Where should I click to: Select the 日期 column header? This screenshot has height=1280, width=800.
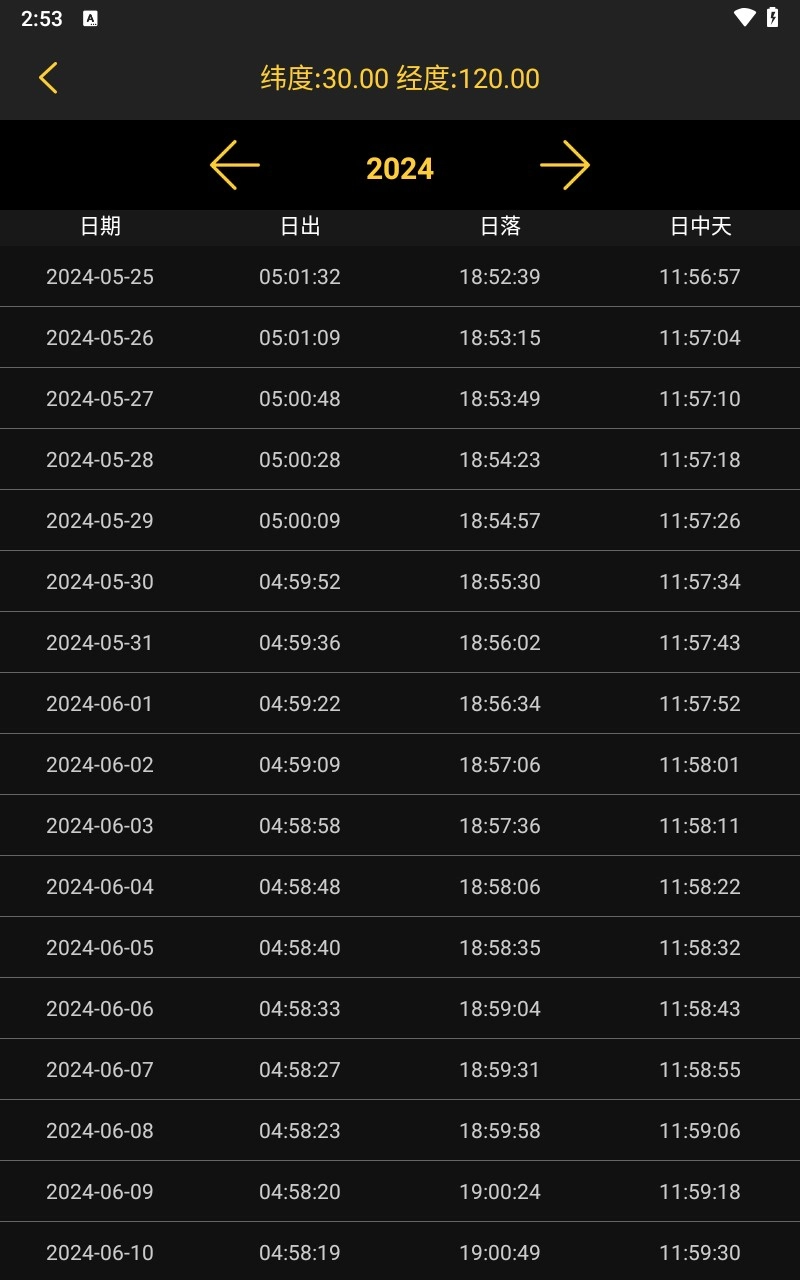[x=100, y=227]
